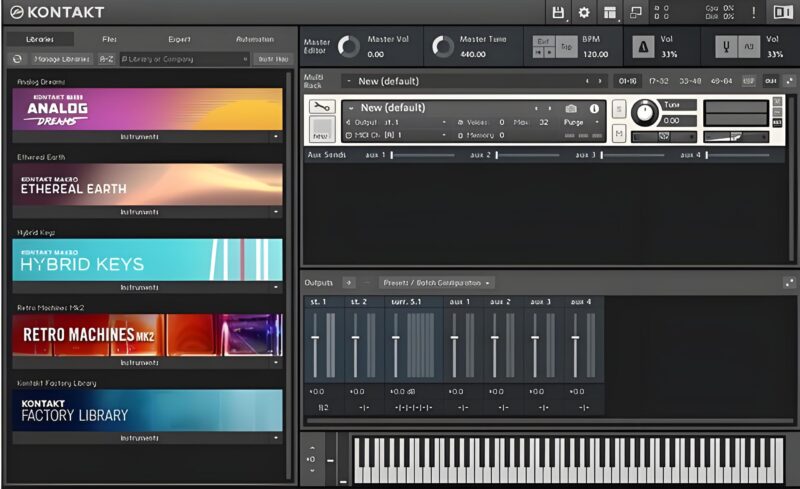The image size is (800, 489).
Task: Click the Master Vol knob
Action: click(349, 46)
